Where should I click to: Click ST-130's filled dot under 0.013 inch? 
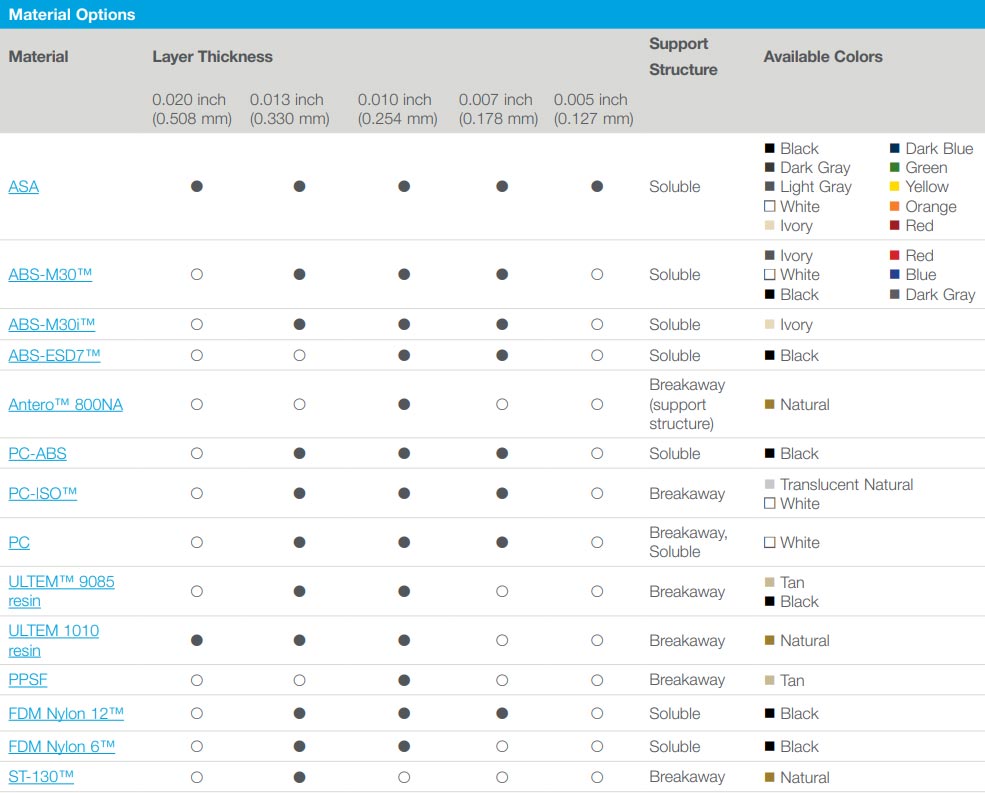tap(300, 777)
